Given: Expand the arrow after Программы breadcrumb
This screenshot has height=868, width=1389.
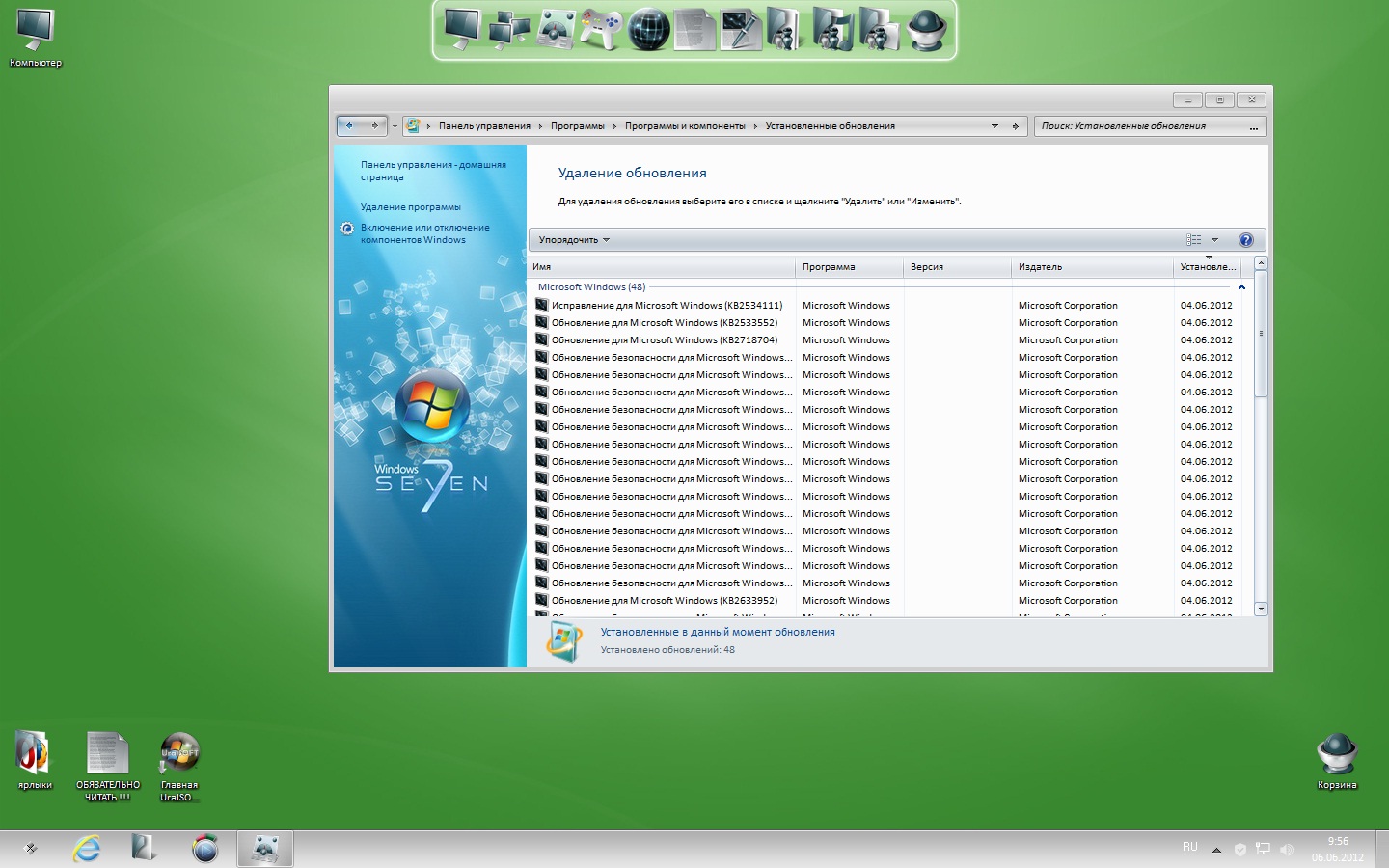Looking at the screenshot, I should pyautogui.click(x=614, y=126).
